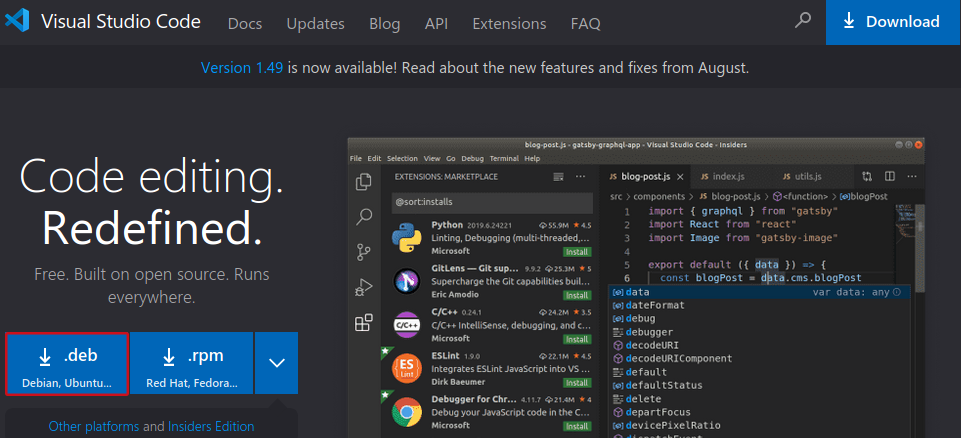Click the keyword icon beside debugger
The width and height of the screenshot is (961, 438).
[x=618, y=332]
